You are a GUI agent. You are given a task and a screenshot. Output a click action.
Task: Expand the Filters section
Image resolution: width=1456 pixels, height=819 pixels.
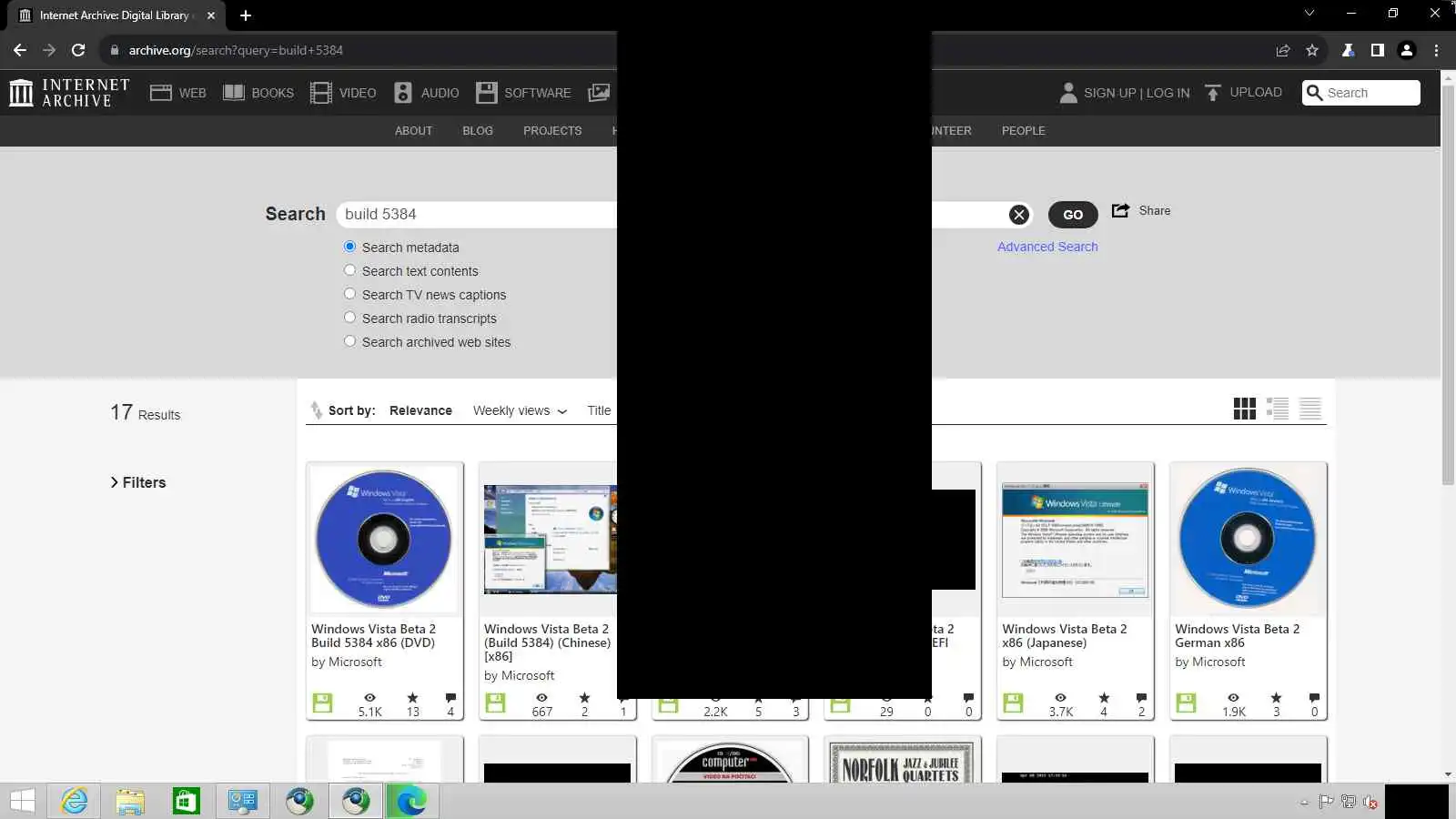(x=138, y=482)
